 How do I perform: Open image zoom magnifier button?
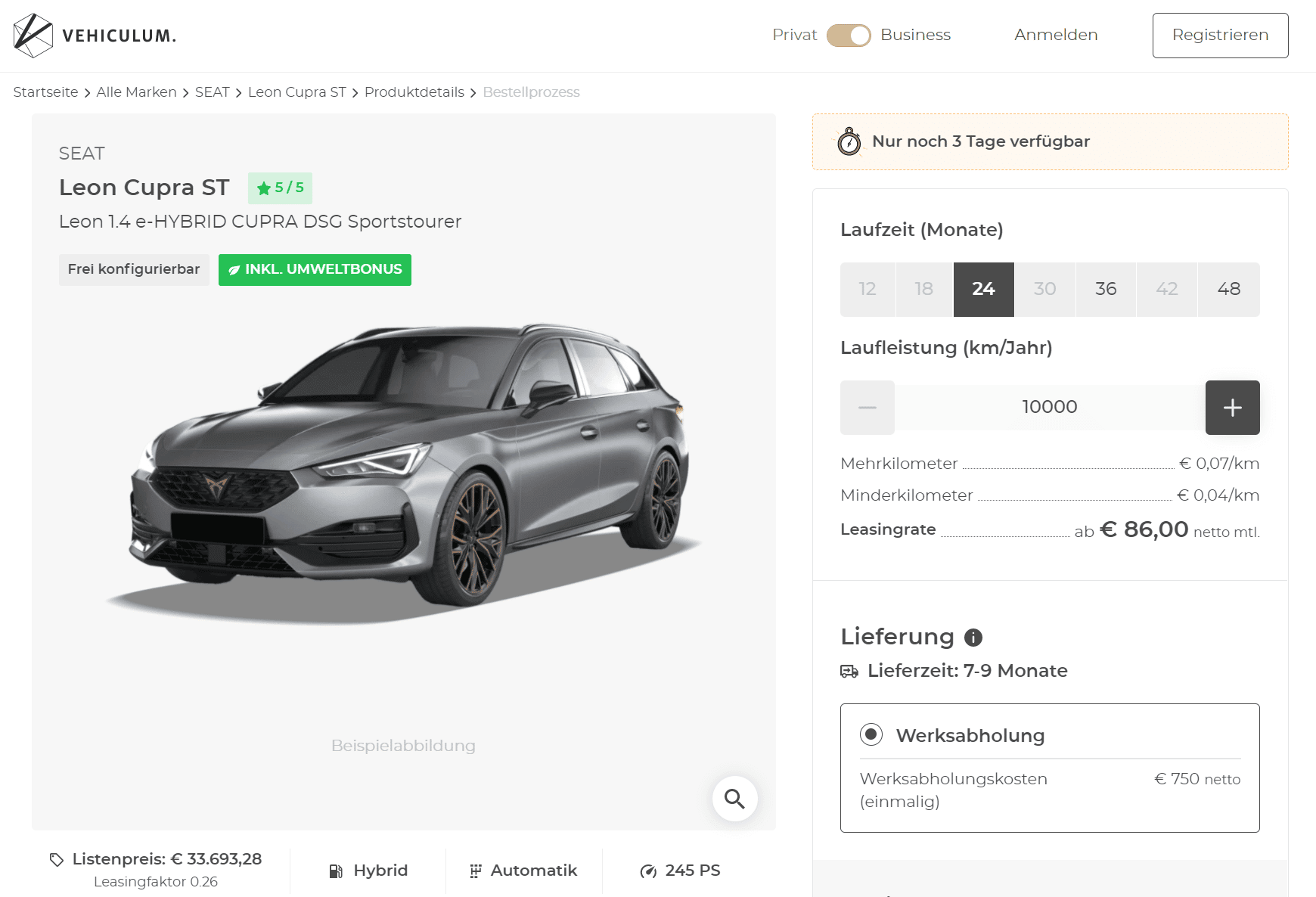(x=734, y=799)
